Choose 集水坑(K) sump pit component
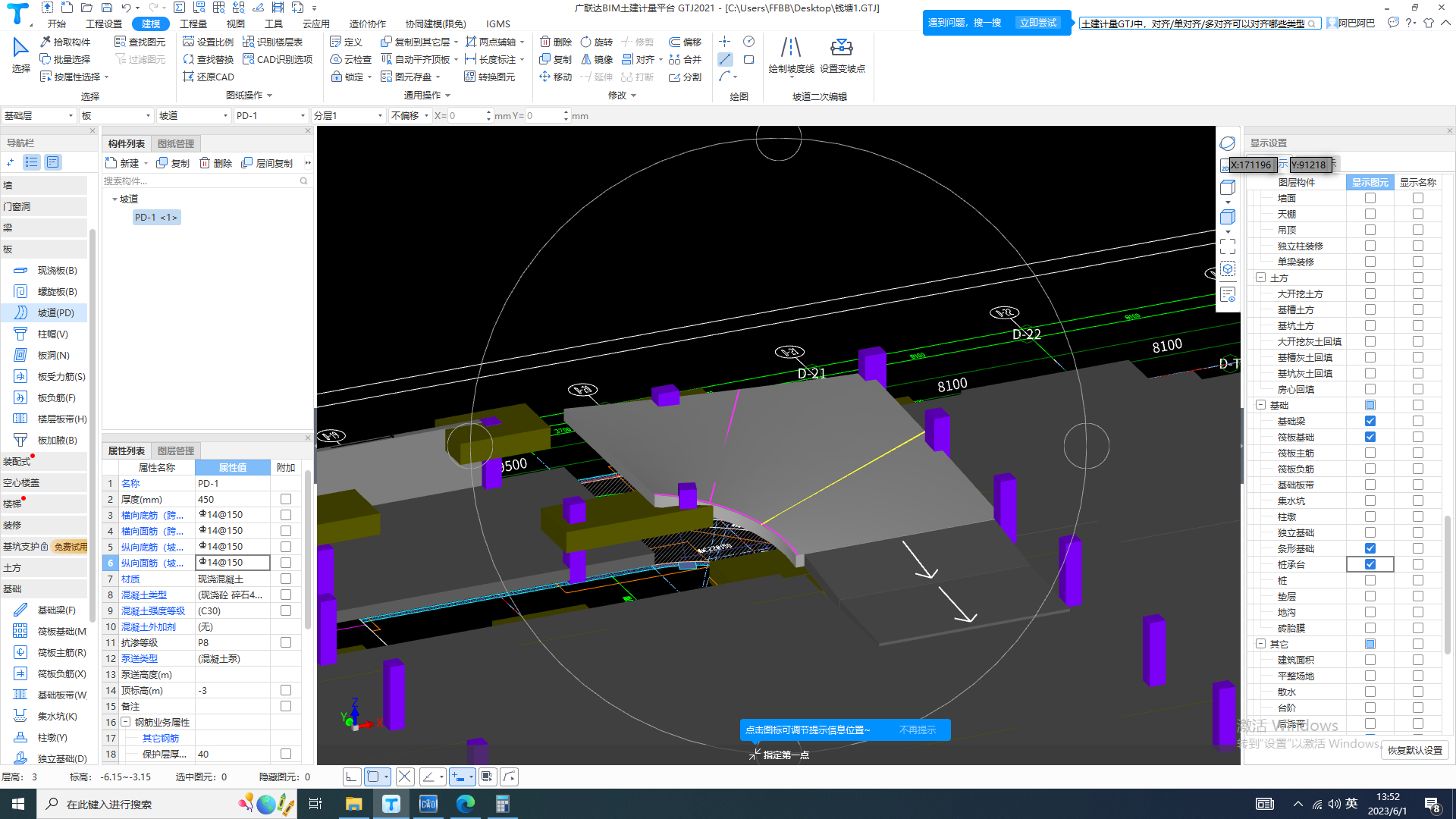 [45, 716]
